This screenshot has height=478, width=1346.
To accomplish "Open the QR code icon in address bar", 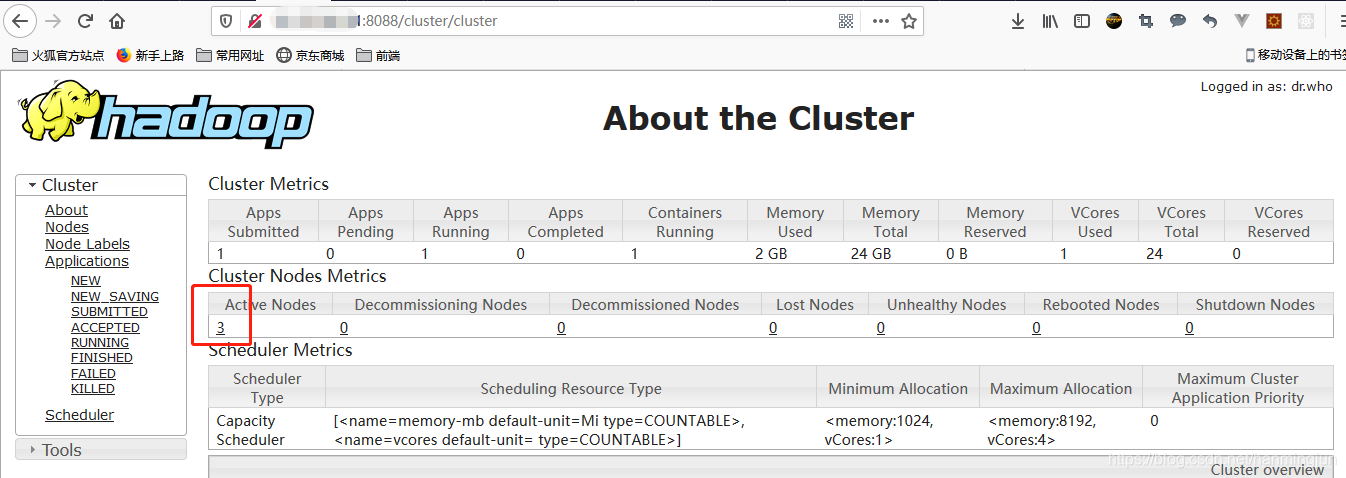I will coord(847,21).
